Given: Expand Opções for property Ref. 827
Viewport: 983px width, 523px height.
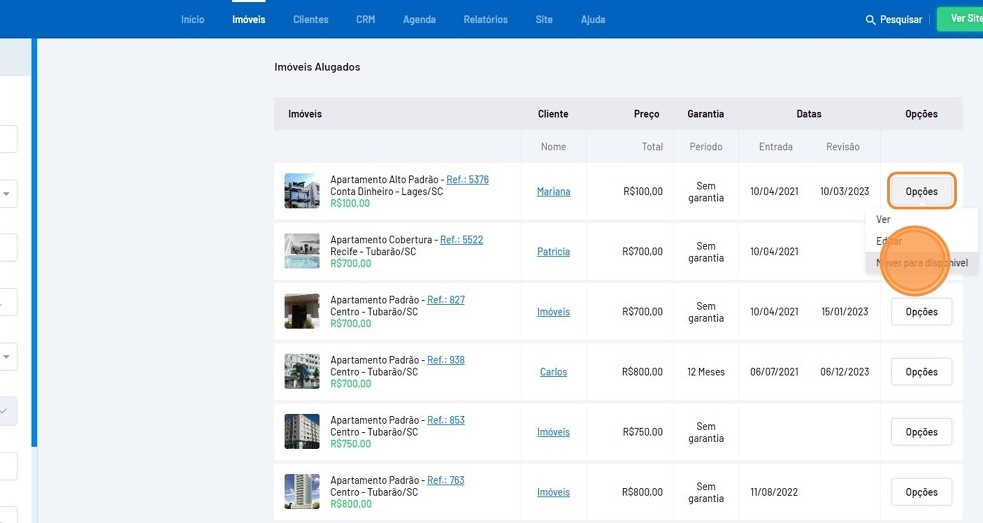Looking at the screenshot, I should click(920, 312).
